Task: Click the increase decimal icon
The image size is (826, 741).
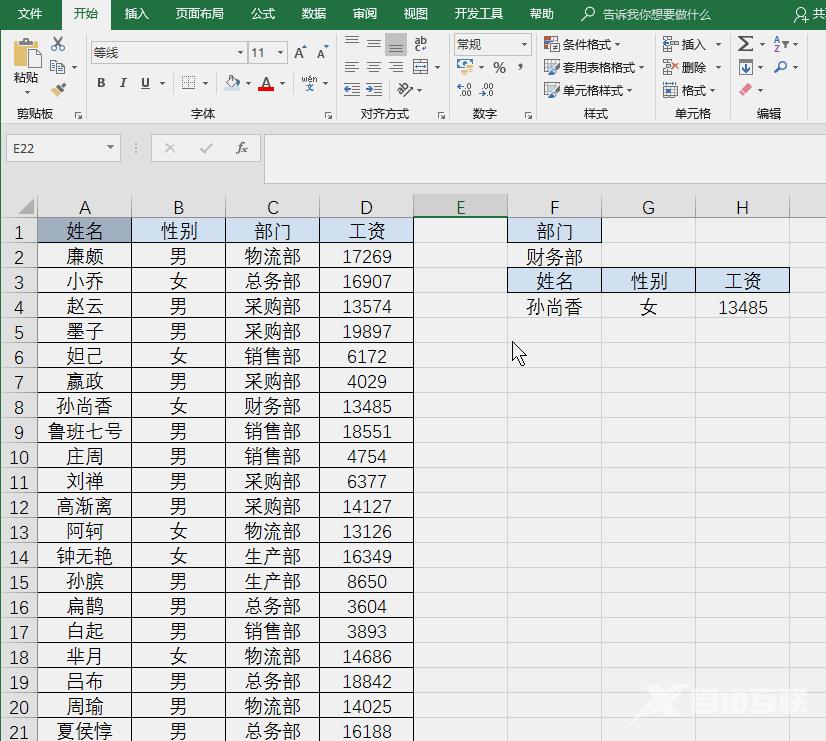Action: pos(464,90)
